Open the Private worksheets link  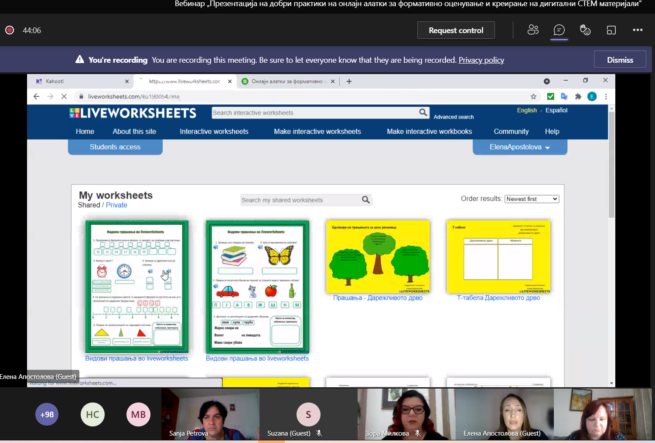point(116,205)
